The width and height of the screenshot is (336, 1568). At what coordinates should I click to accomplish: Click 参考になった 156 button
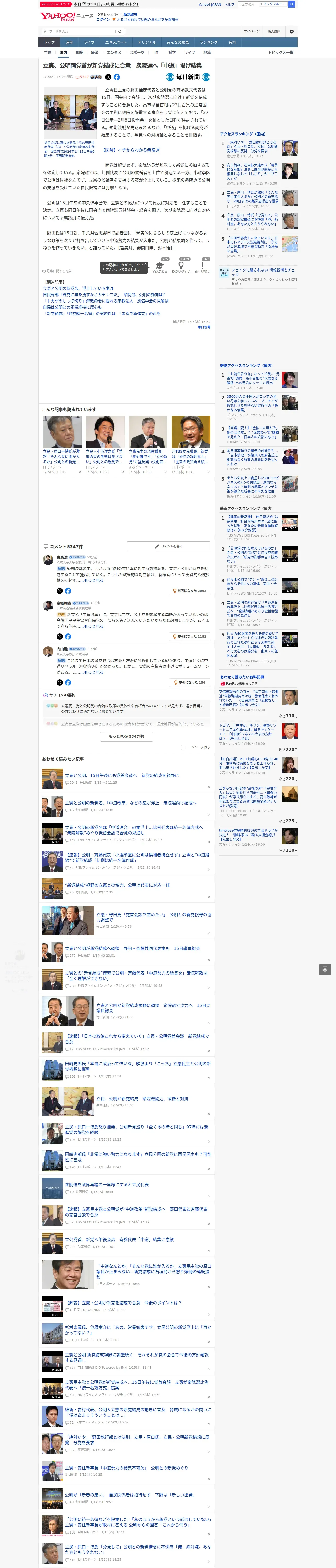[x=190, y=682]
